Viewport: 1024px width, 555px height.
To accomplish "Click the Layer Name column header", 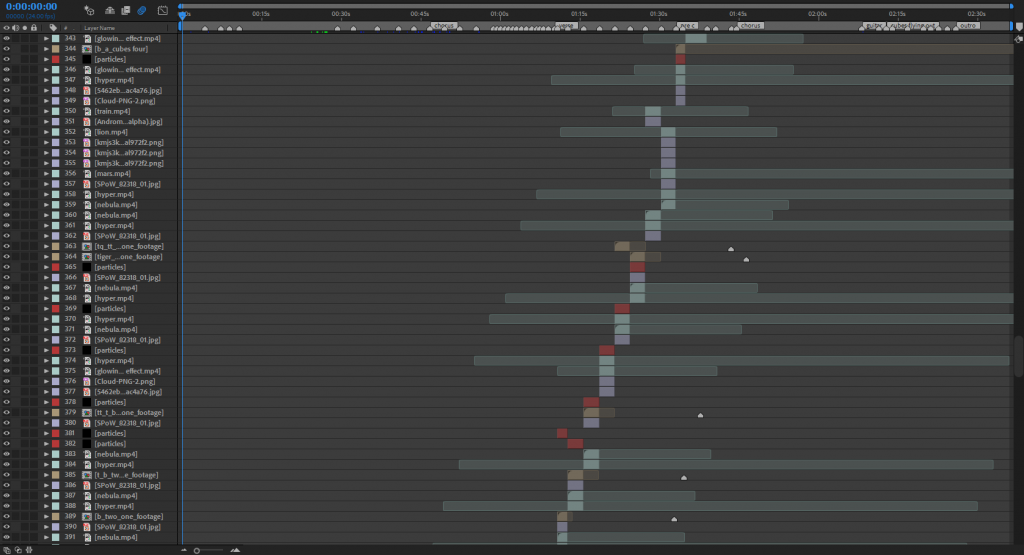I will (x=99, y=28).
